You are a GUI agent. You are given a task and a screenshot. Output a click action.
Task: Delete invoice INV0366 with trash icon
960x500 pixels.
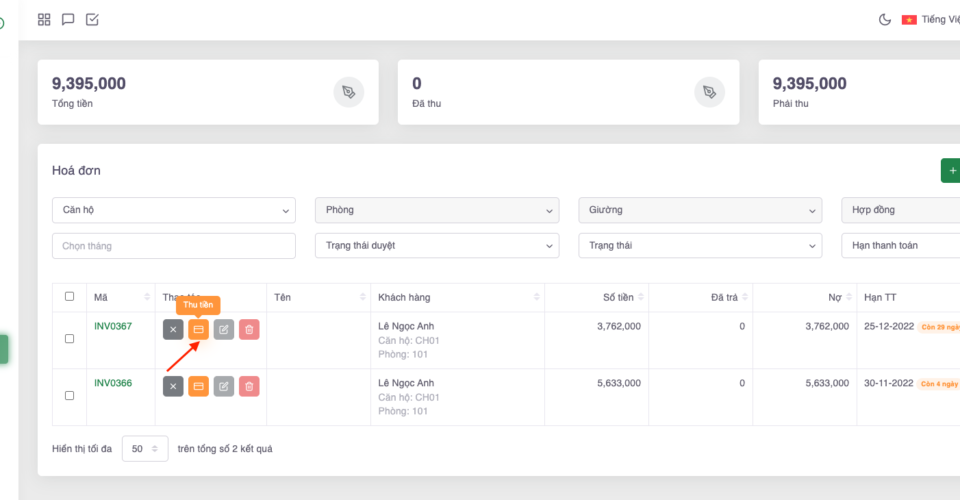coord(249,386)
